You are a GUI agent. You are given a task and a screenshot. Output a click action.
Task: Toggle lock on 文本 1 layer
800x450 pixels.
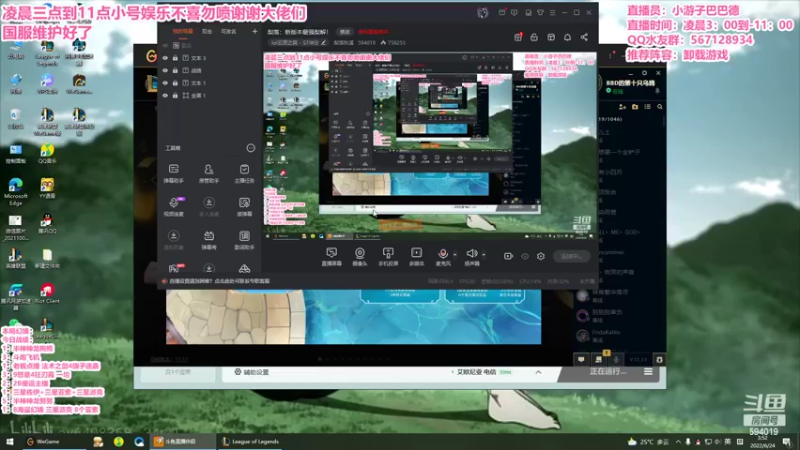175,83
